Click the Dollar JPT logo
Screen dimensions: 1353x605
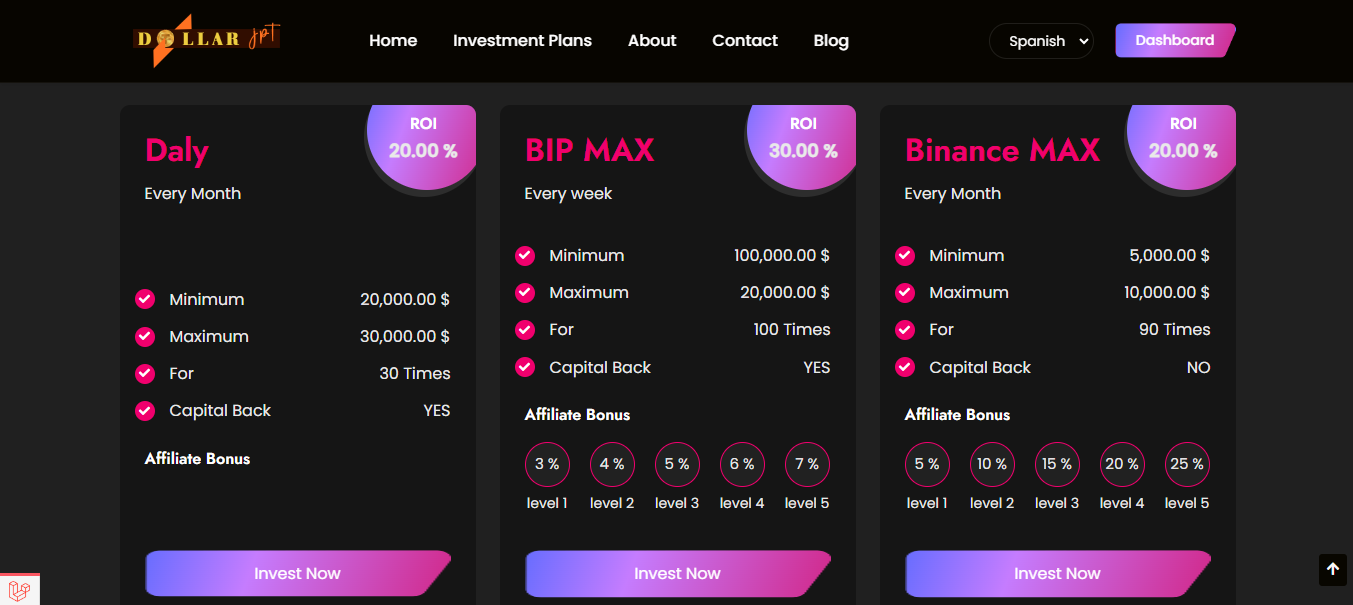click(x=205, y=40)
